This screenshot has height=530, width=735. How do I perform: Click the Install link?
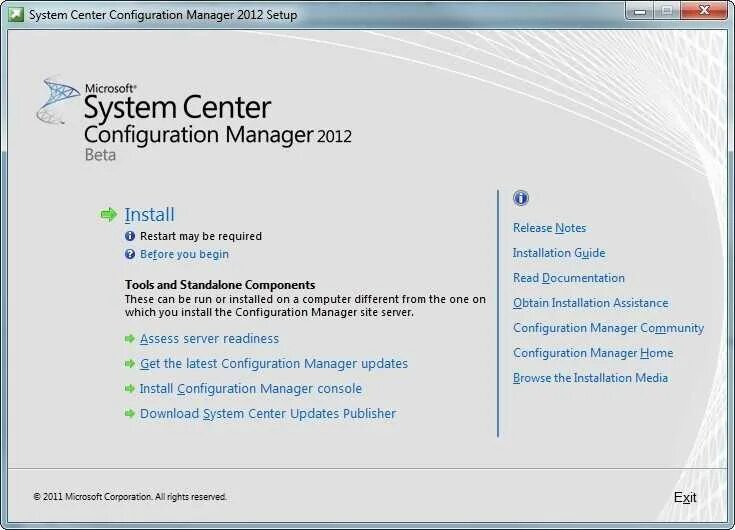coord(149,215)
